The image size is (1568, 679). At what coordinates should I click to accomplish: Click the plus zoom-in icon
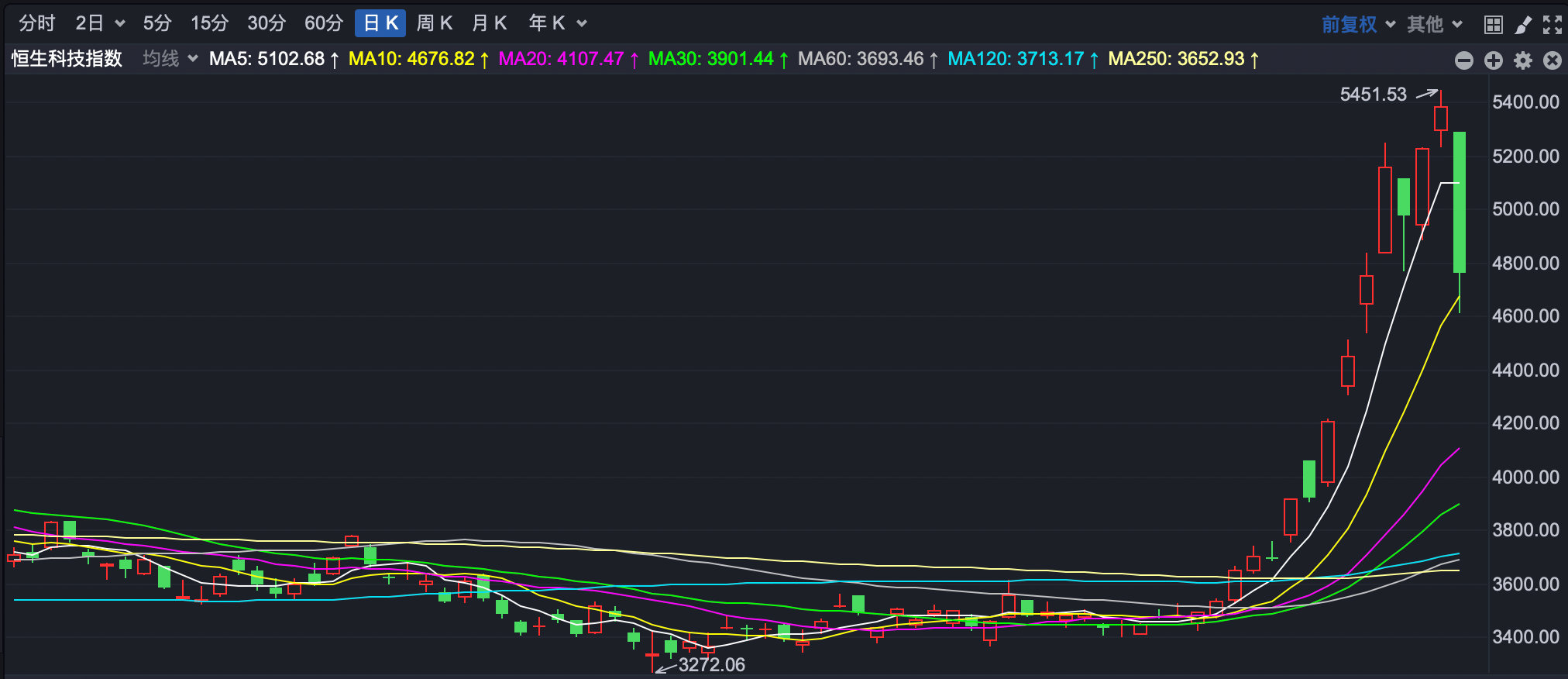1494,60
